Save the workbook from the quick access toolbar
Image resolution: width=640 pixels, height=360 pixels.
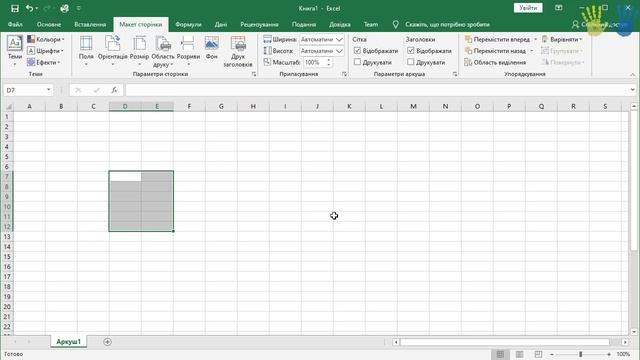tap(15, 8)
